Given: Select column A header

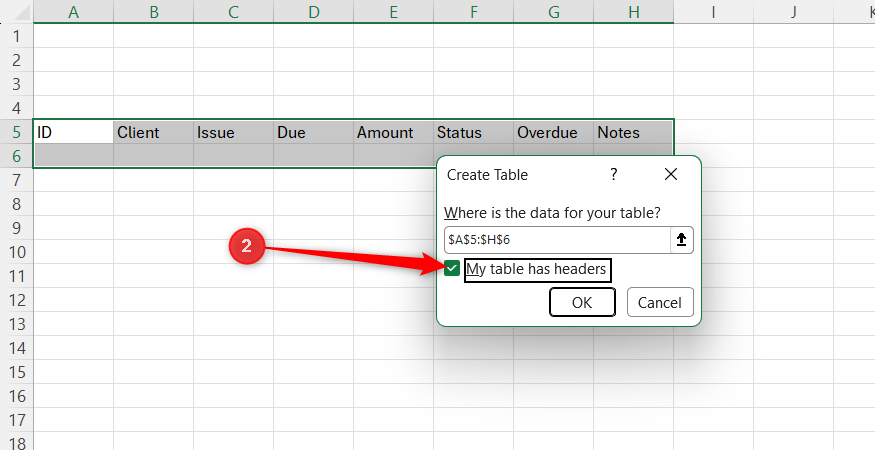Looking at the screenshot, I should (74, 12).
